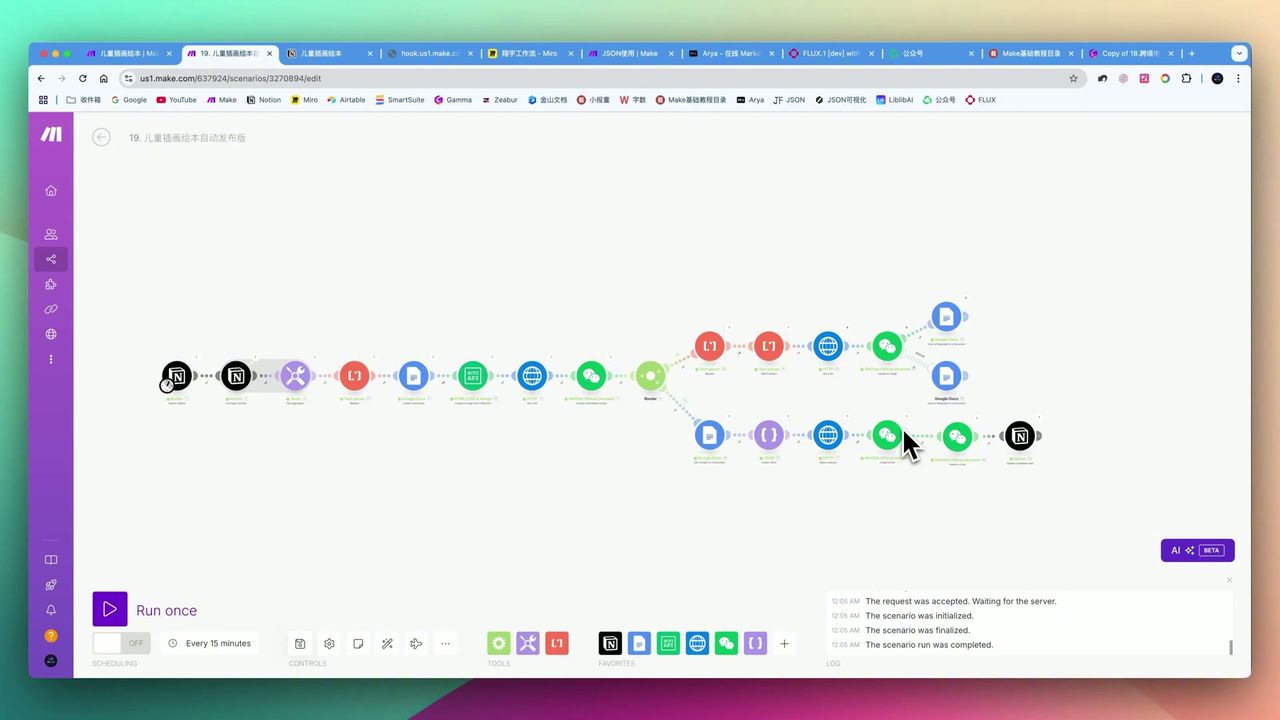Expand the three-dots more controls menu

[445, 643]
